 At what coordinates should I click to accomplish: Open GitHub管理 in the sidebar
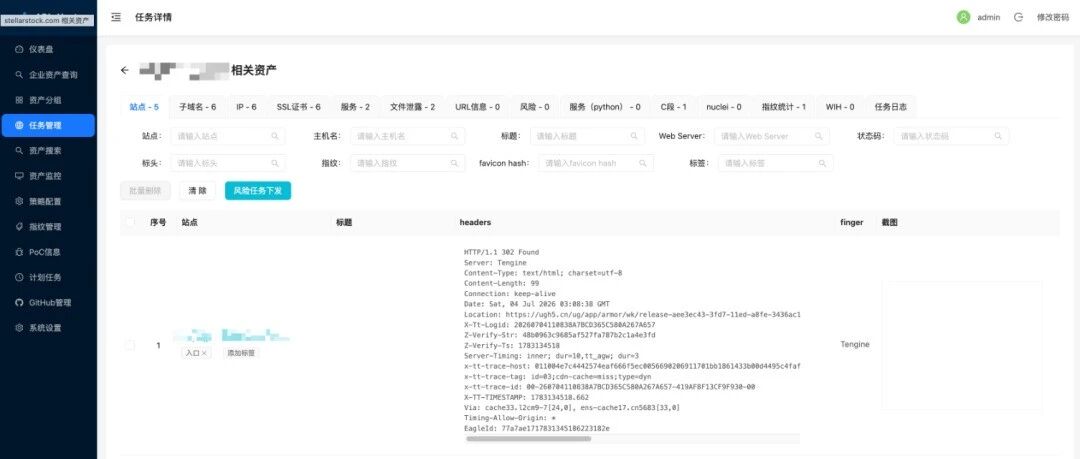point(48,303)
